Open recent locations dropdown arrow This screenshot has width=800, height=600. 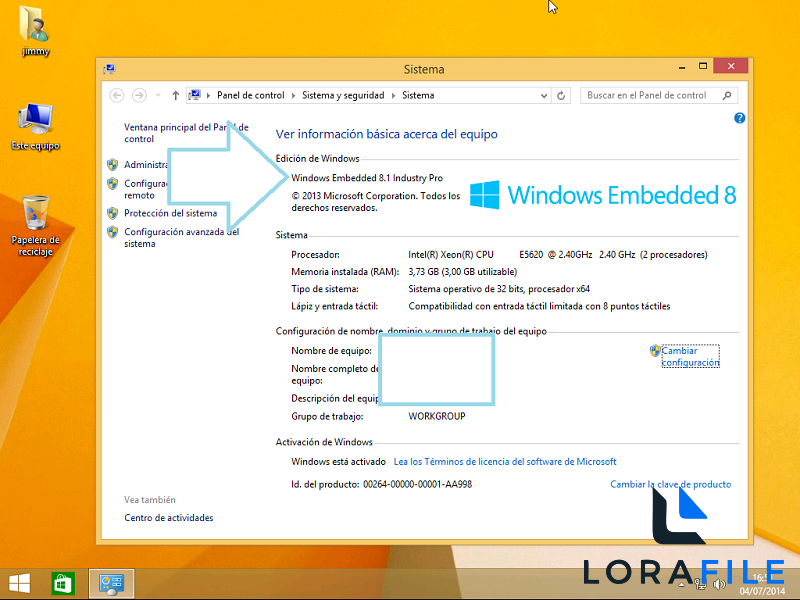tap(158, 95)
